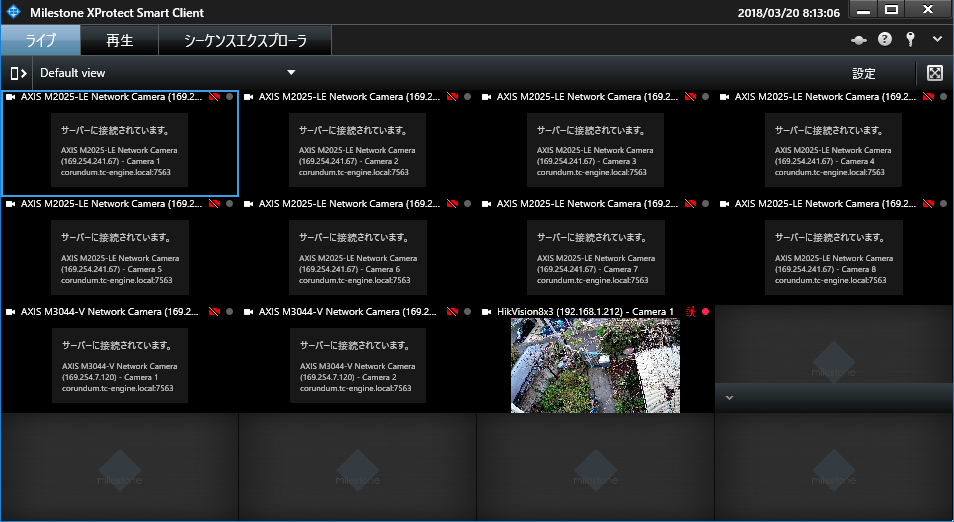
Task: Click camera icon on HikVision8x3 tile header
Action: point(486,311)
